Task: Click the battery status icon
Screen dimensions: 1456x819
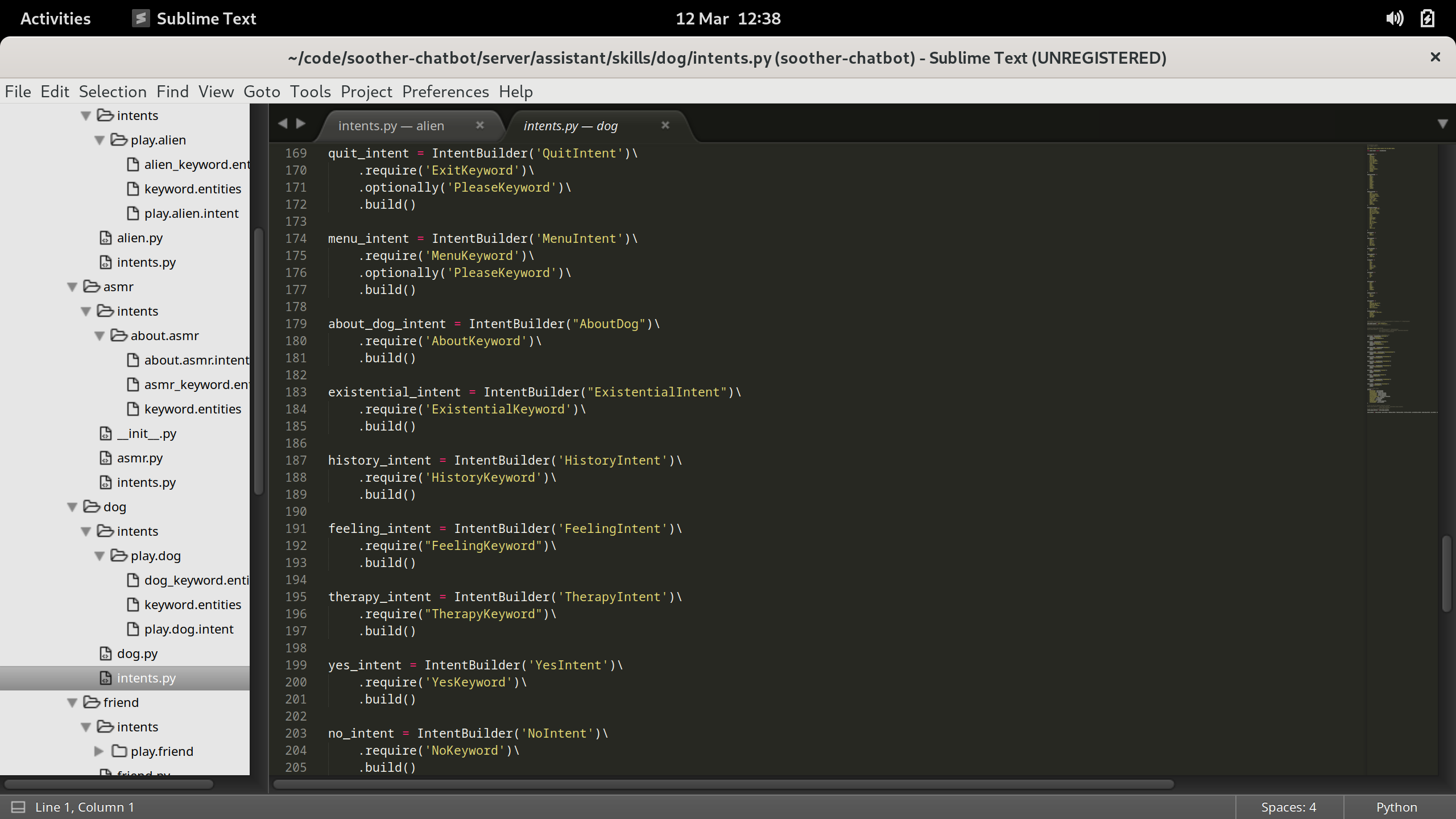Action: [1428, 19]
